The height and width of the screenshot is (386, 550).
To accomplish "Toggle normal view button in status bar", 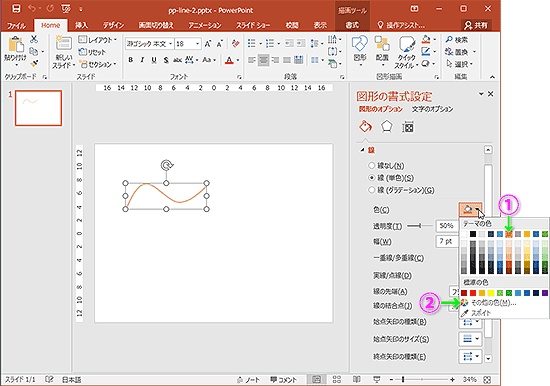I will (x=316, y=379).
